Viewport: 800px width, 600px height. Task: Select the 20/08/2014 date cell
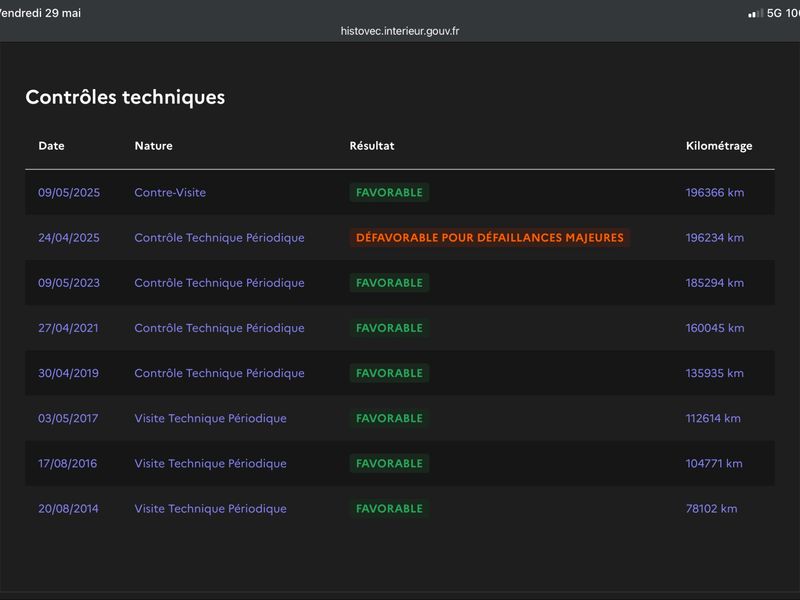(68, 509)
